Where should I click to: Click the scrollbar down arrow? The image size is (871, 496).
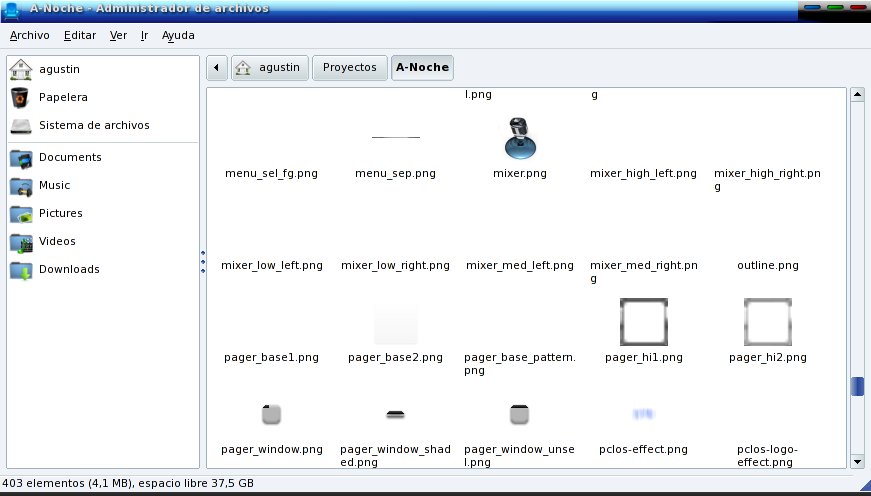[x=857, y=461]
